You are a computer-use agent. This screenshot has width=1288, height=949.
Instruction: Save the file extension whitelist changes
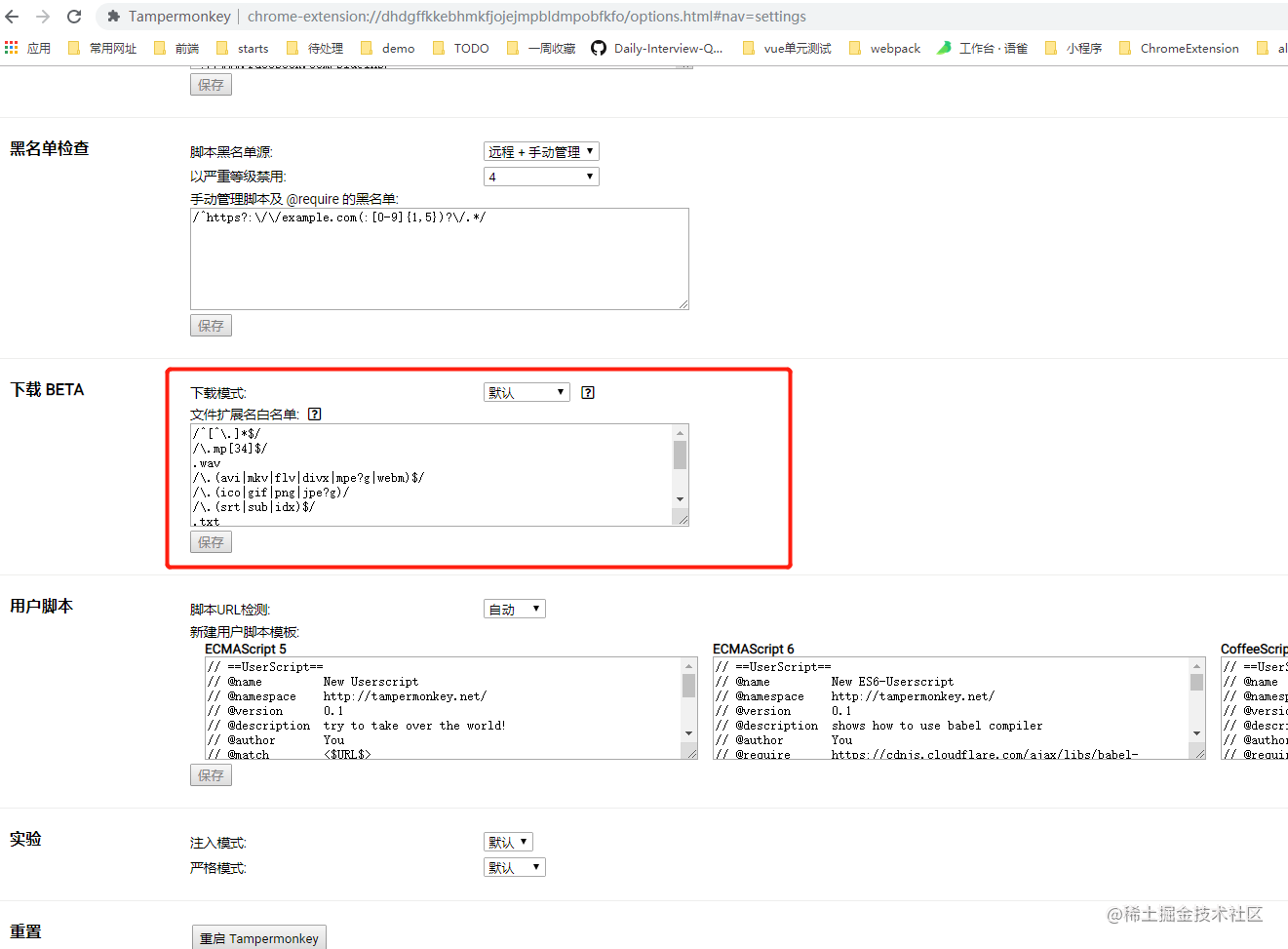(x=211, y=541)
